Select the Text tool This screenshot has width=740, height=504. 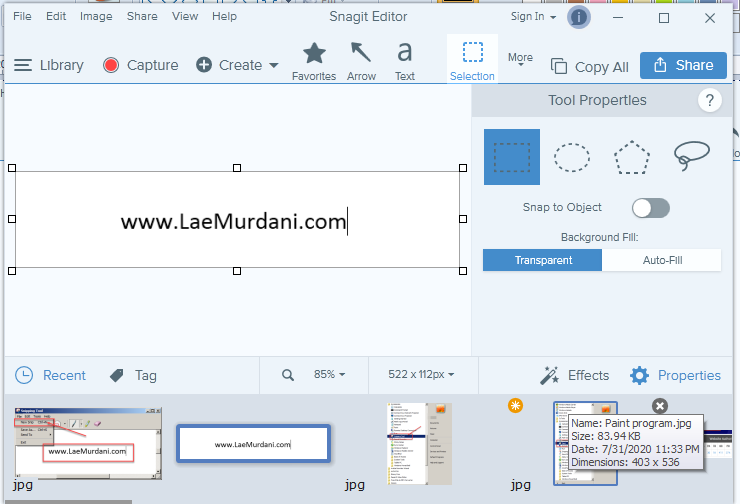tap(405, 60)
